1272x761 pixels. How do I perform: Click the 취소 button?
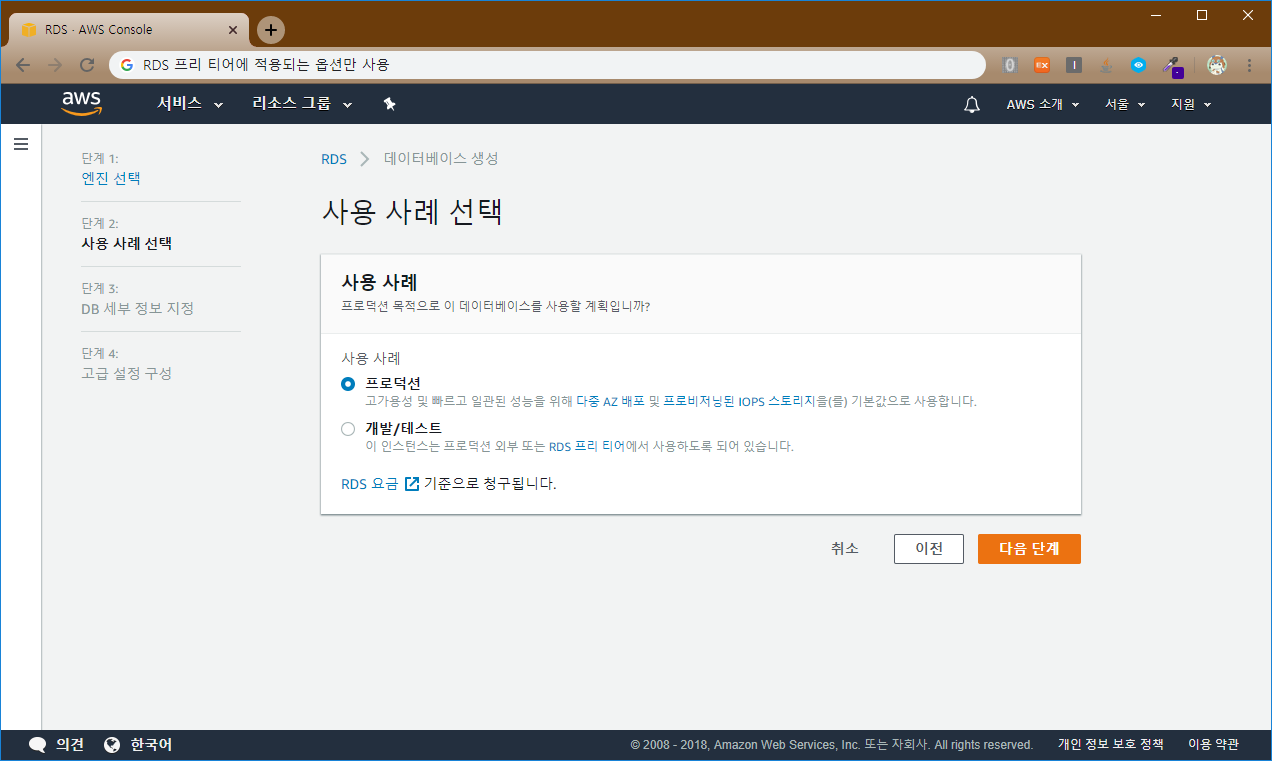845,549
